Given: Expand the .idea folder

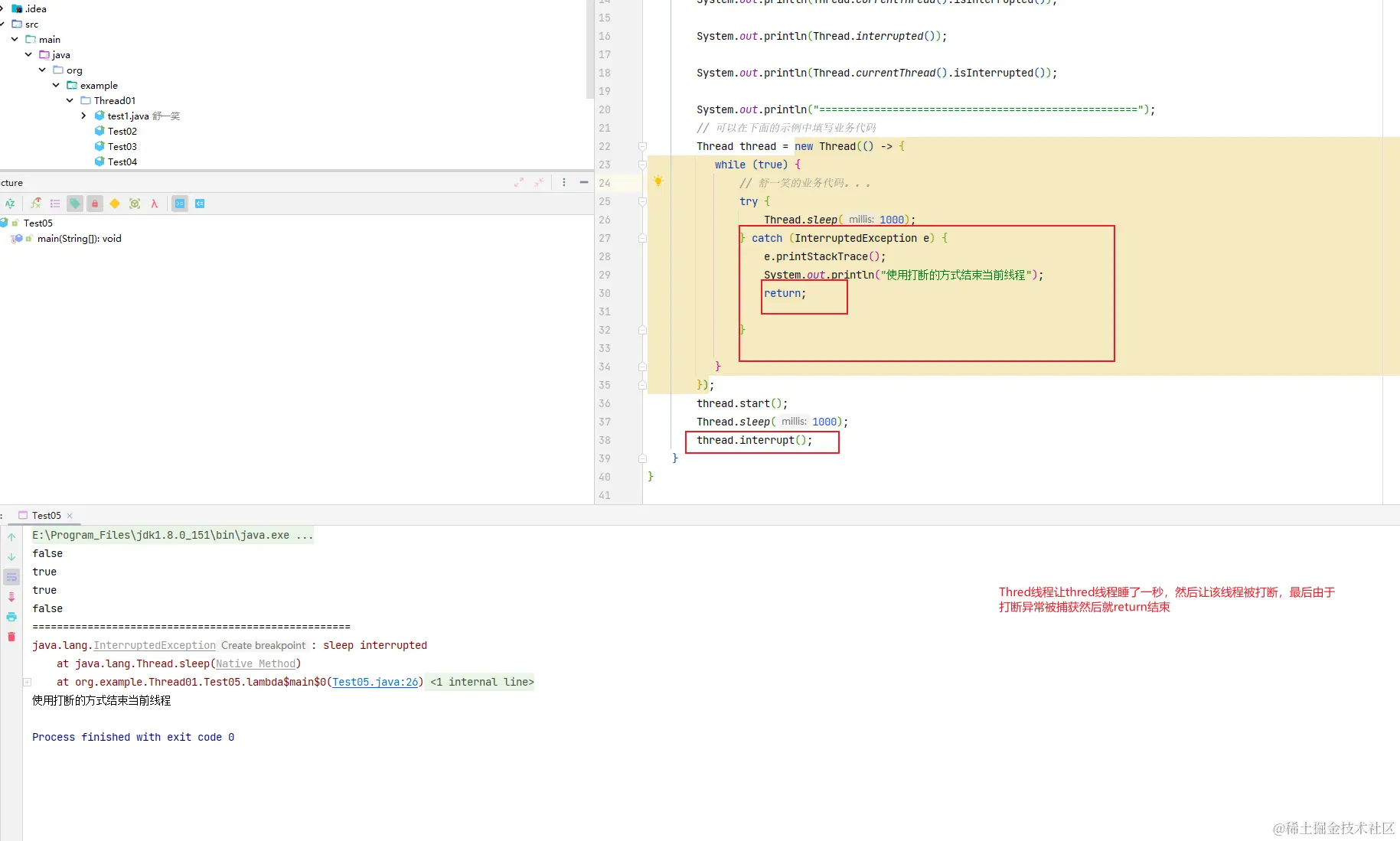Looking at the screenshot, I should coord(2,8).
